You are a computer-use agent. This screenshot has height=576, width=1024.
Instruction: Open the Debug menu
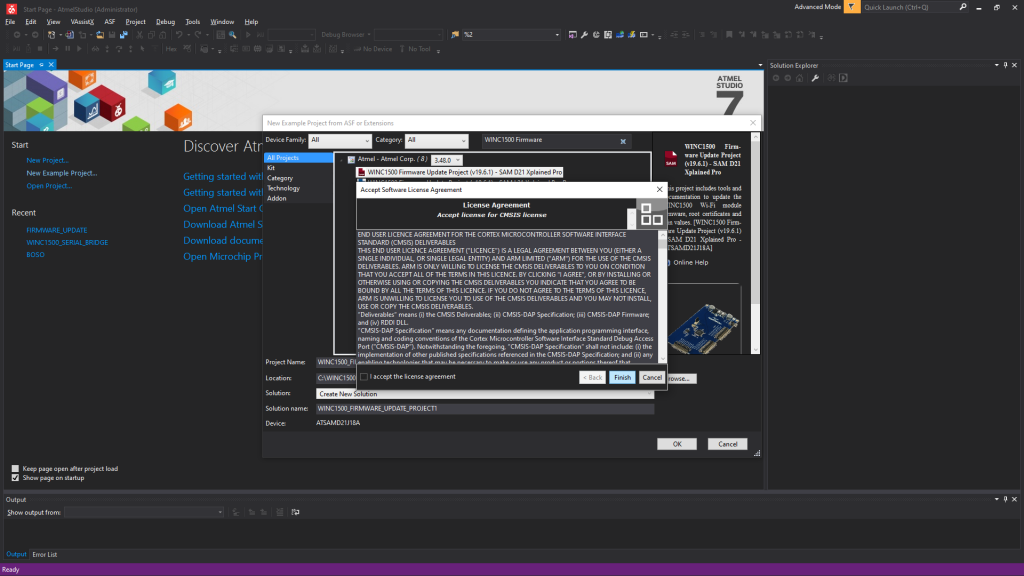click(x=165, y=22)
